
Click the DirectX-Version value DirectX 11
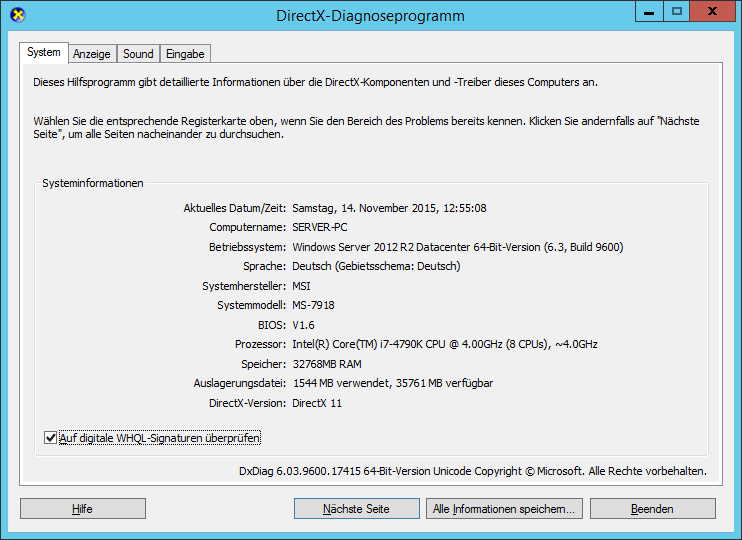click(317, 403)
